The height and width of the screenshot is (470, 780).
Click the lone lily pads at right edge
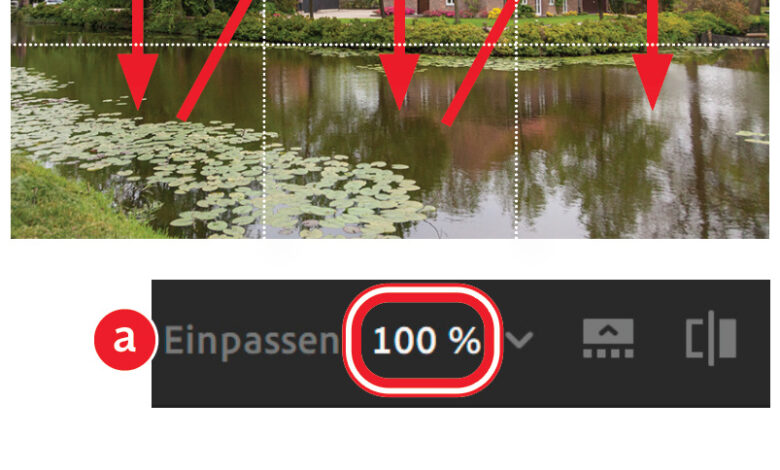(x=753, y=137)
